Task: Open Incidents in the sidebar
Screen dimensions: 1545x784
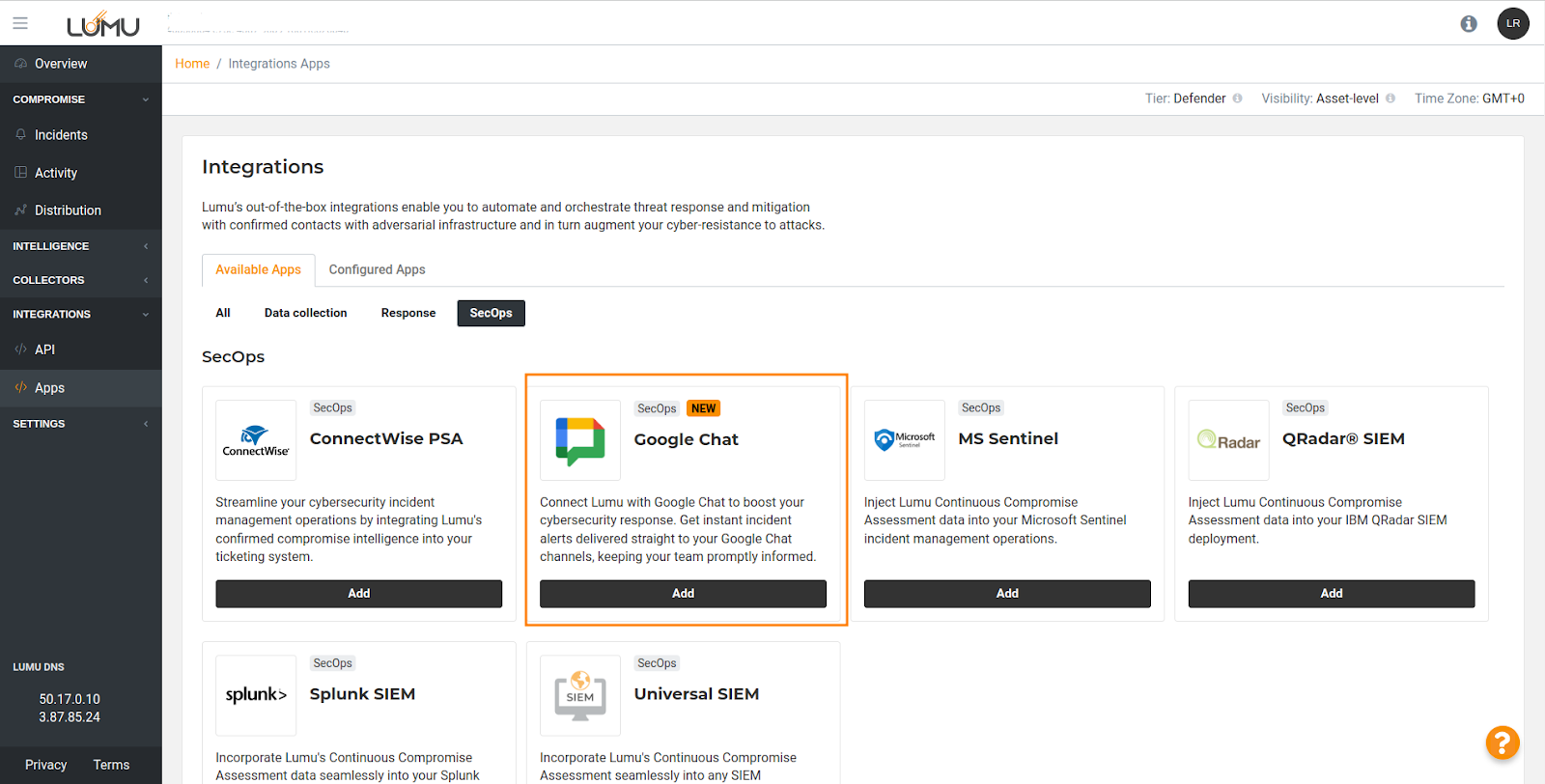Action: click(61, 135)
